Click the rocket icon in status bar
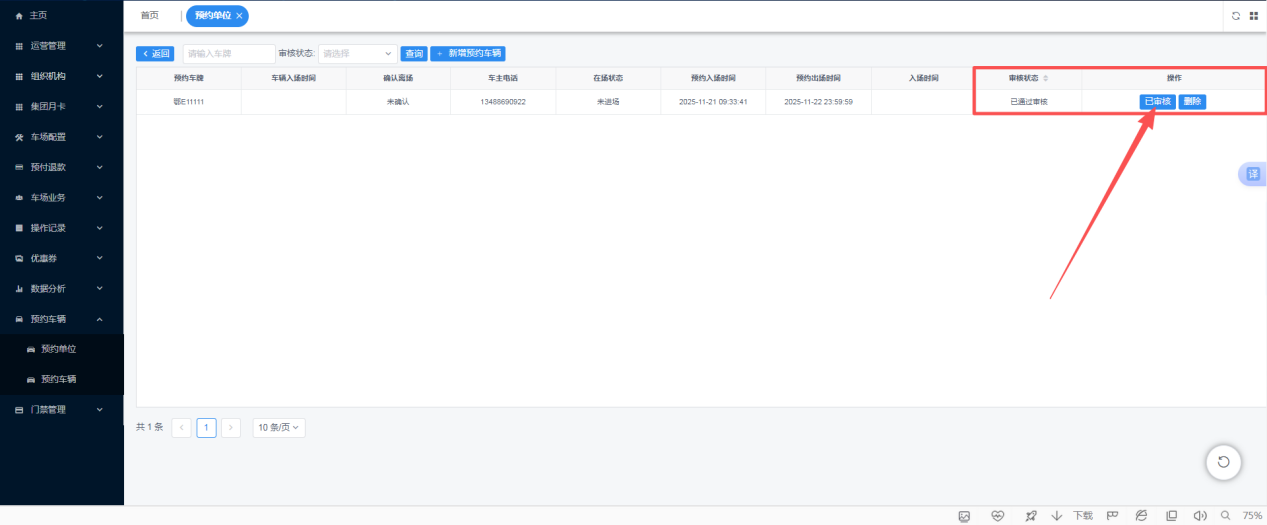This screenshot has width=1267, height=525. [x=1031, y=516]
